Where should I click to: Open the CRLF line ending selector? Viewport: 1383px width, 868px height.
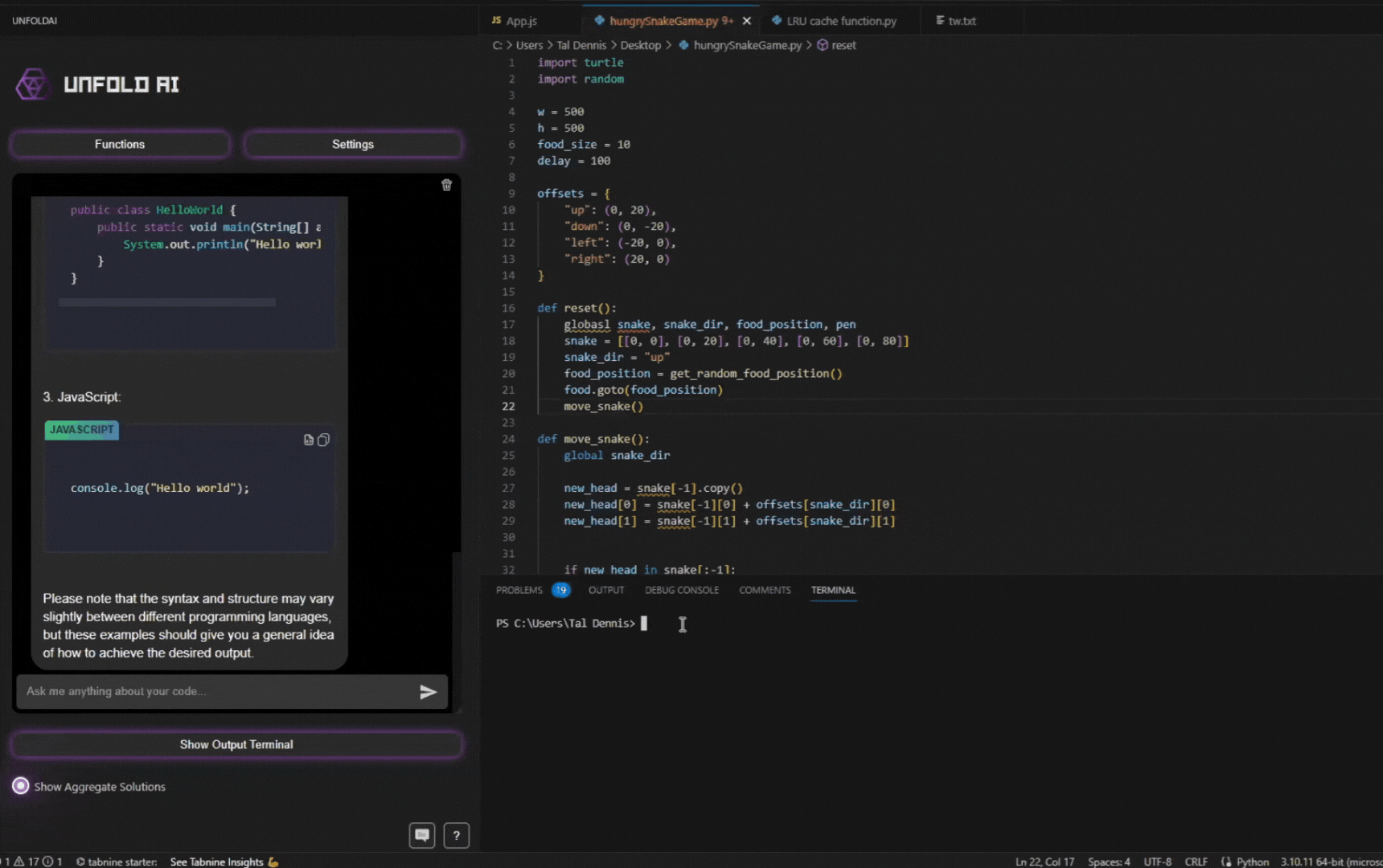1196,862
